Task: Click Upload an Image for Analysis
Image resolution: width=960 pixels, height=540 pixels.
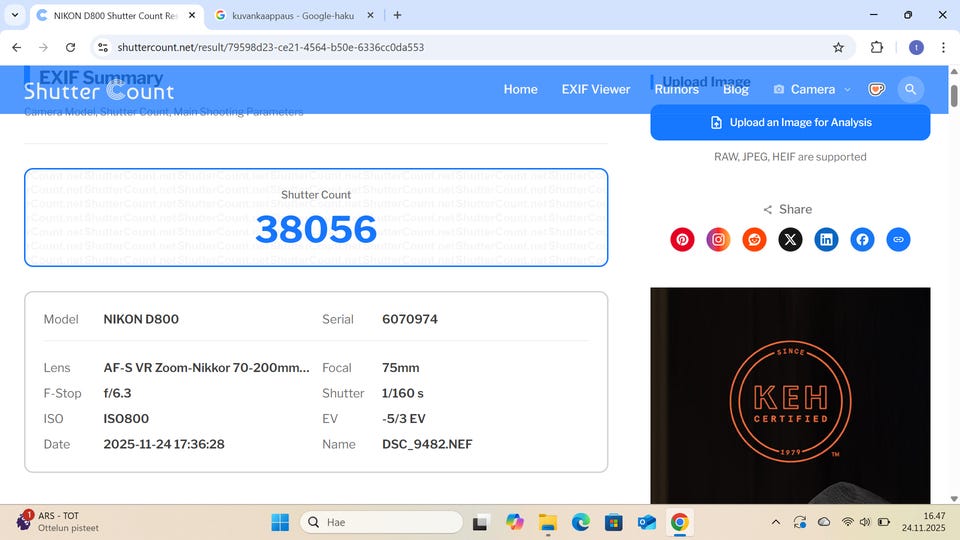Action: pyautogui.click(x=790, y=122)
